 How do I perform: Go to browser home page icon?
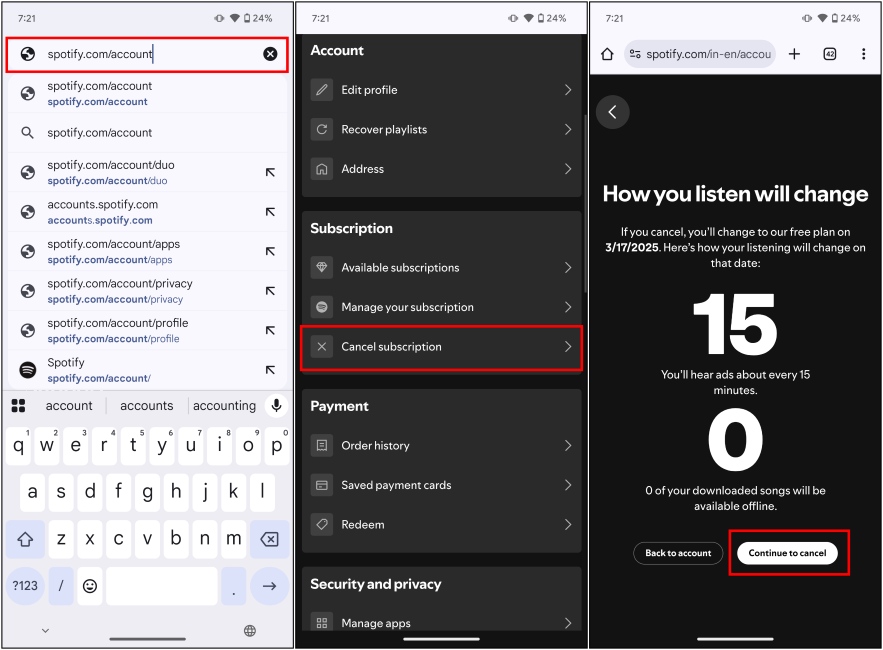pos(607,54)
